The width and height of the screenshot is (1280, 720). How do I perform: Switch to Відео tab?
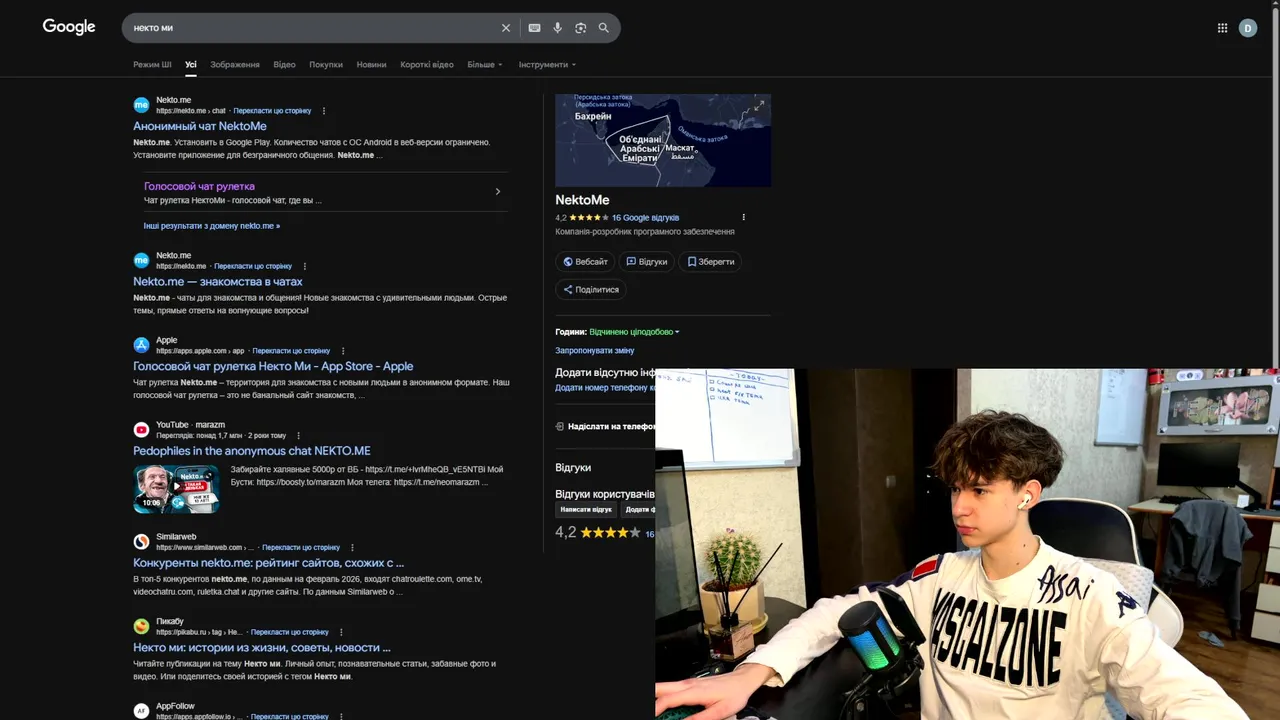[285, 65]
